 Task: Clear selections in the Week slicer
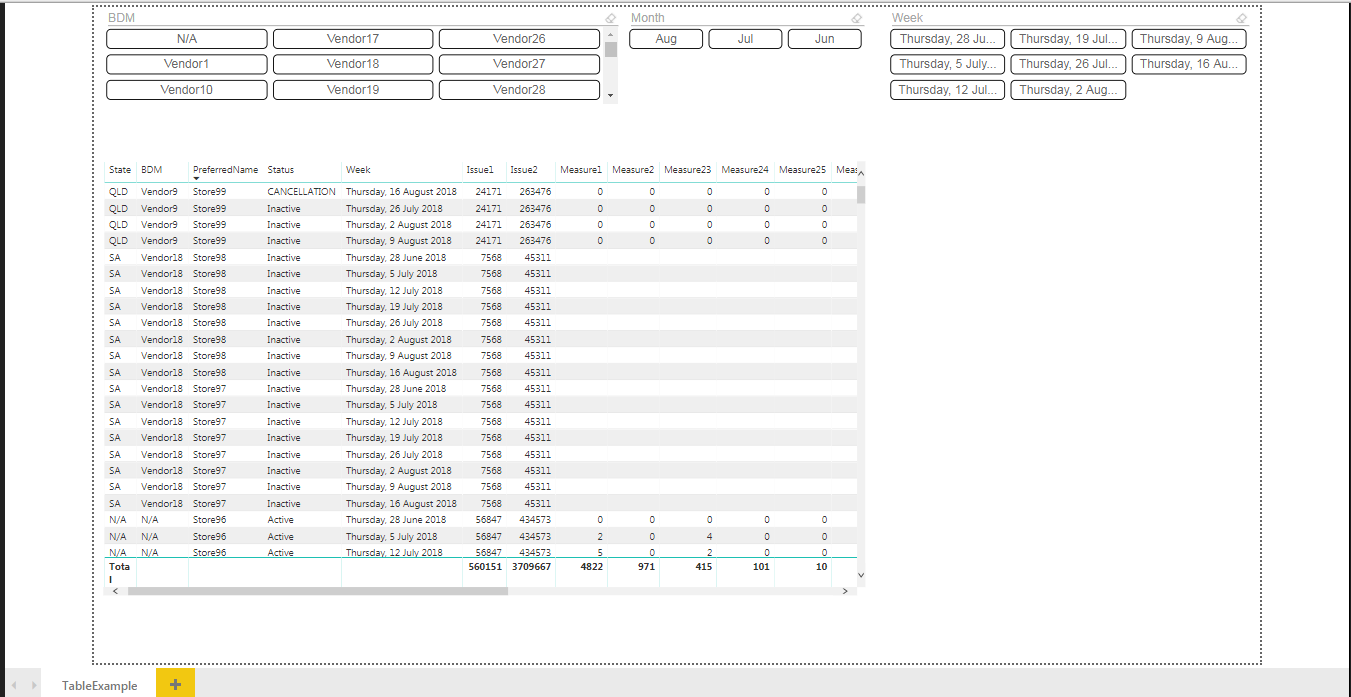1241,18
